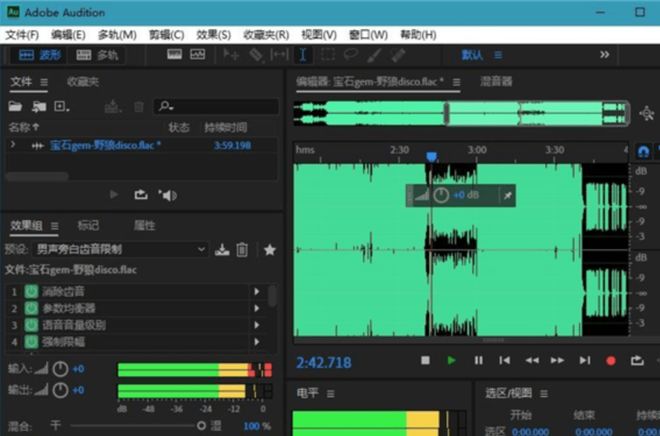This screenshot has height=436, width=660.
Task: Open the 视图(V) menu
Action: click(319, 35)
